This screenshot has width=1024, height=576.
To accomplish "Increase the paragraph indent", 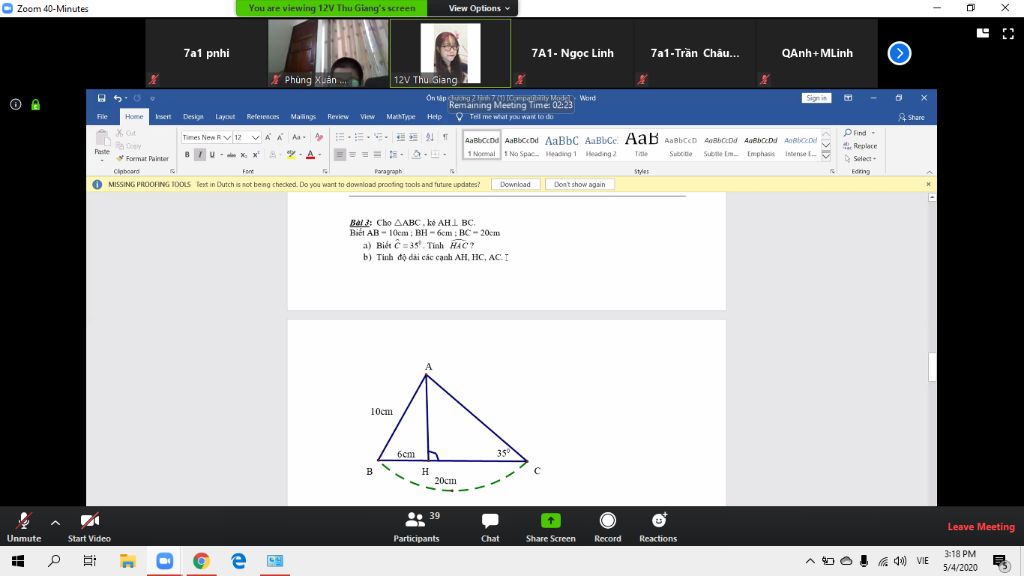I will 413,137.
